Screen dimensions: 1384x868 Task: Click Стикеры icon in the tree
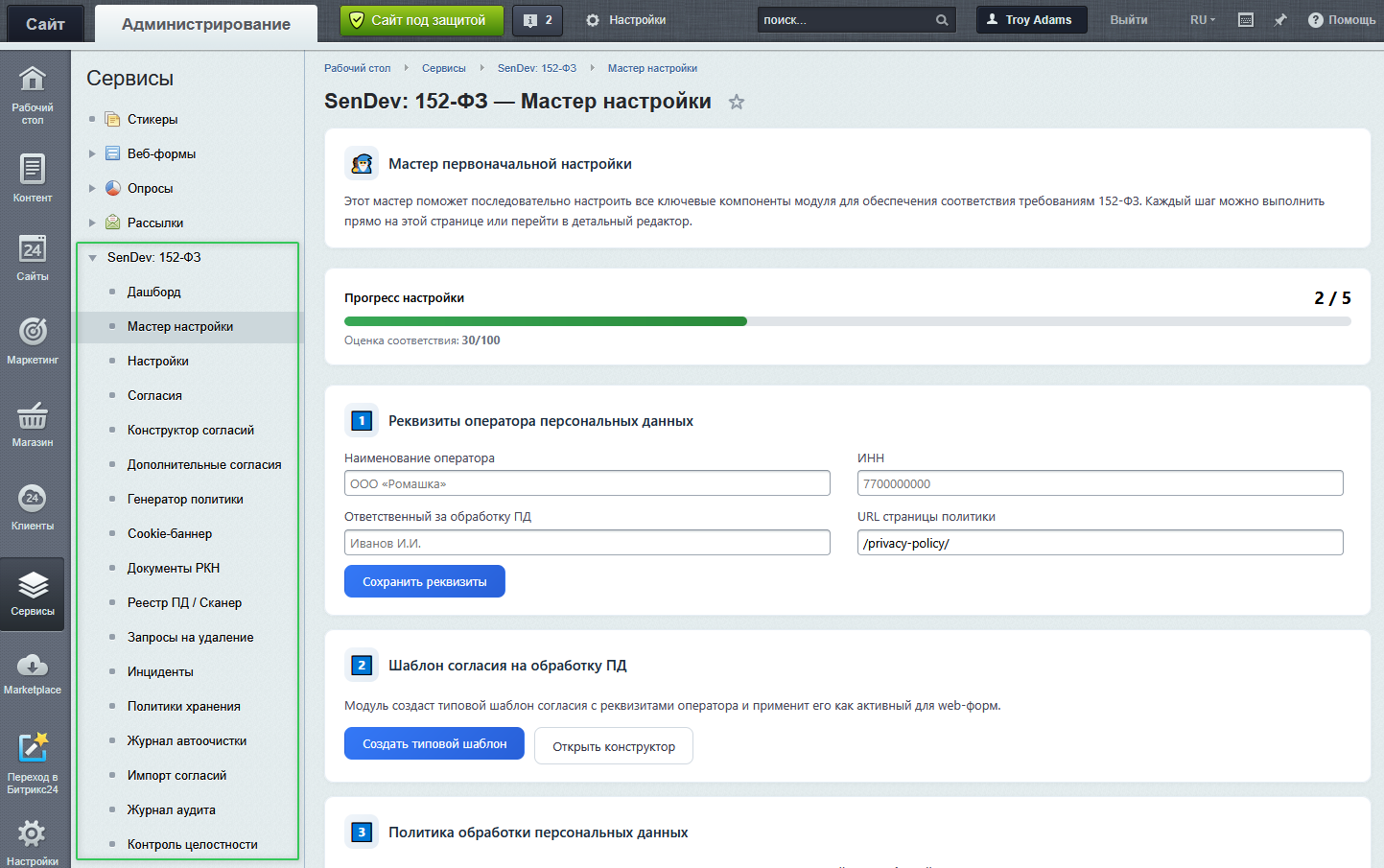113,119
